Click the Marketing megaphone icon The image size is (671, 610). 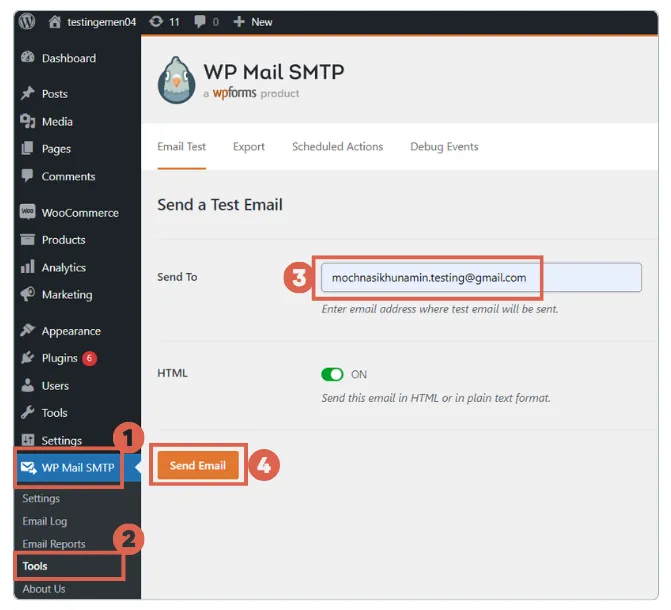click(27, 294)
